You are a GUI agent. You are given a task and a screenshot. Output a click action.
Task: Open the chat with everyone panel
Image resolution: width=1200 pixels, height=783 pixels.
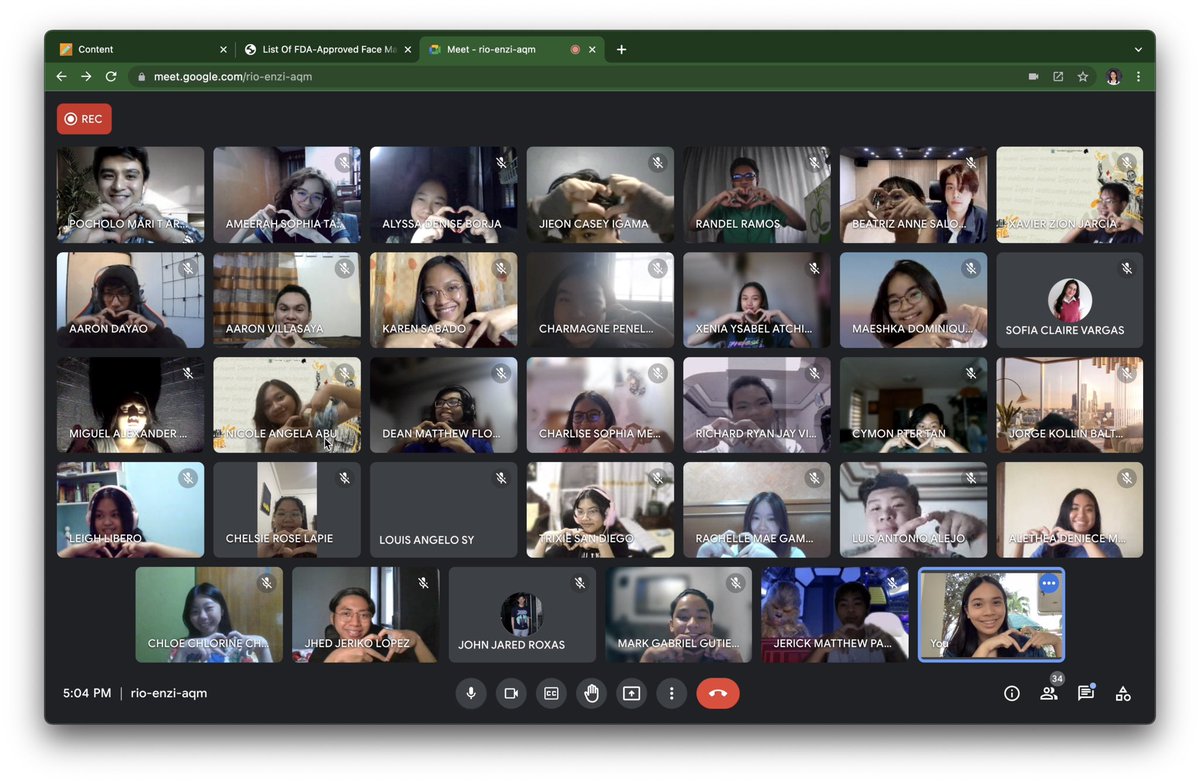(1086, 693)
